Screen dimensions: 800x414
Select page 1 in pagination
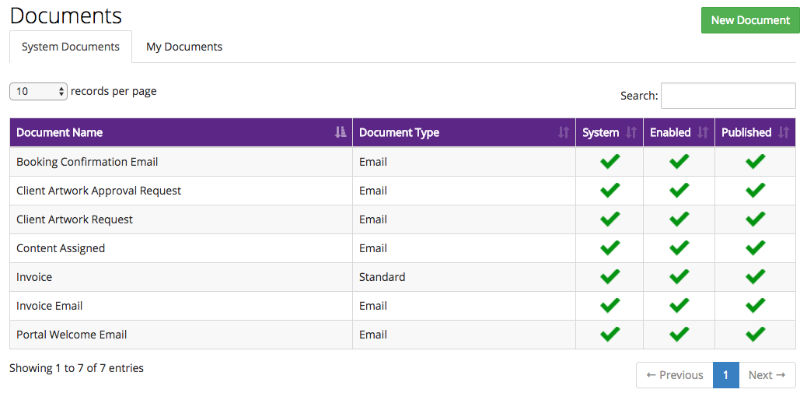tap(726, 375)
